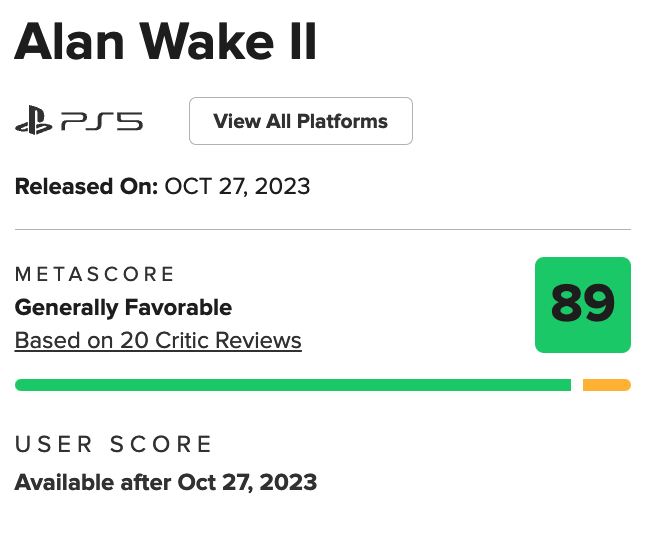Viewport: 650px width, 552px height.
Task: Click the USER SCORE heading
Action: point(114,444)
